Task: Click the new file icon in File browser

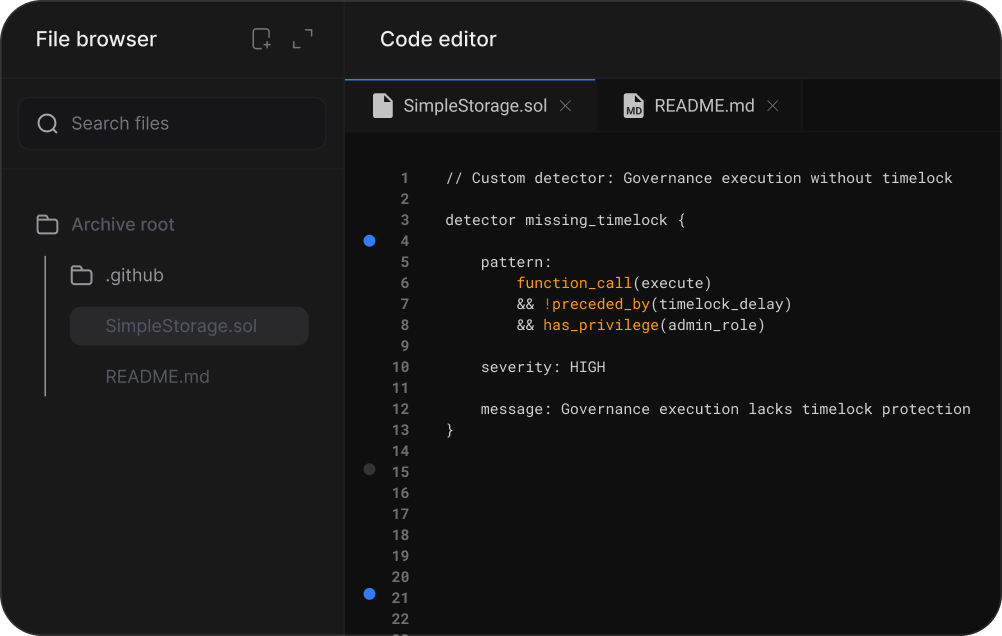Action: [x=261, y=39]
